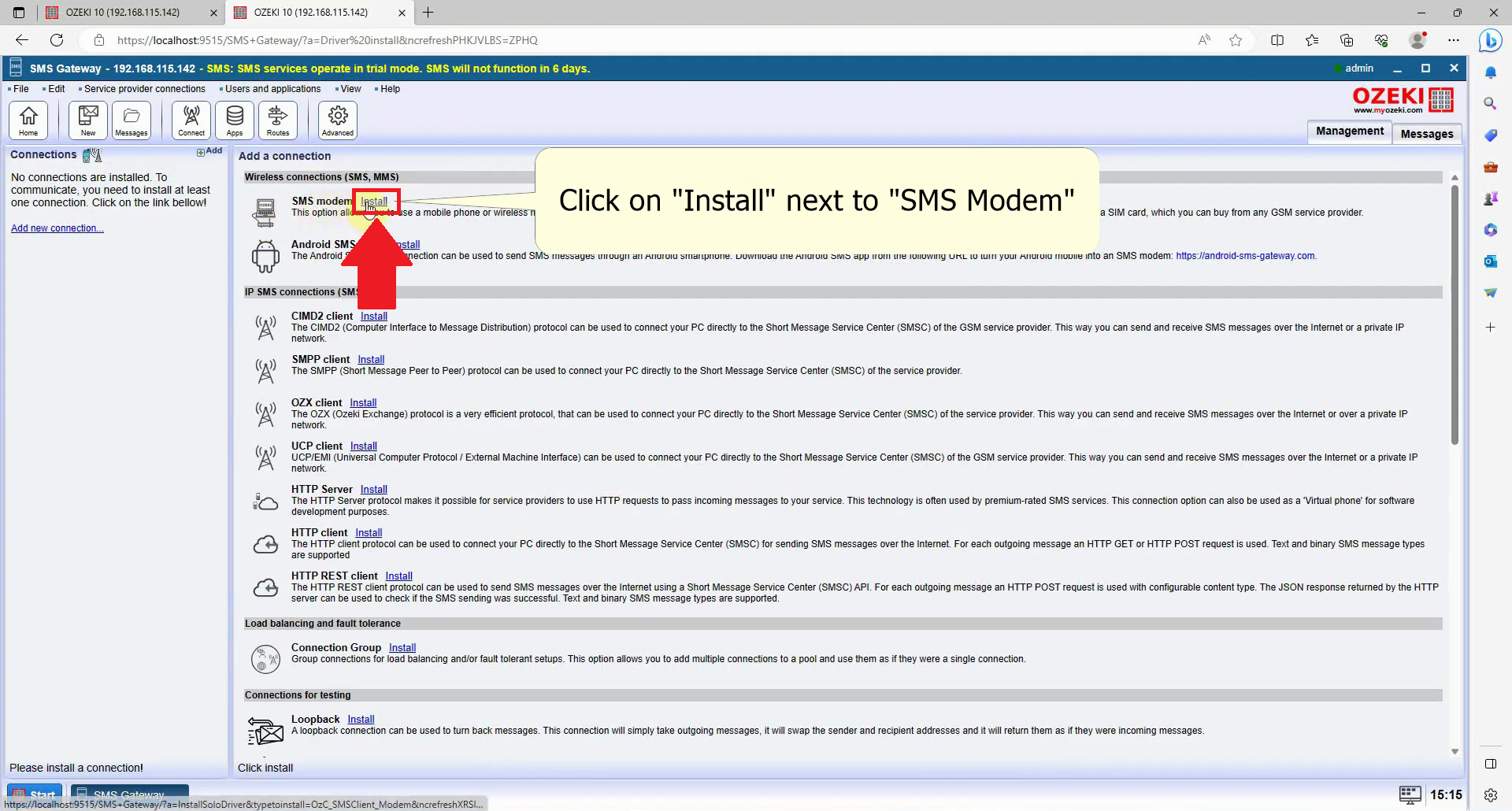Viewport: 1512px width, 811px height.
Task: Click the taskbar clock showing 15:15
Action: [1446, 794]
